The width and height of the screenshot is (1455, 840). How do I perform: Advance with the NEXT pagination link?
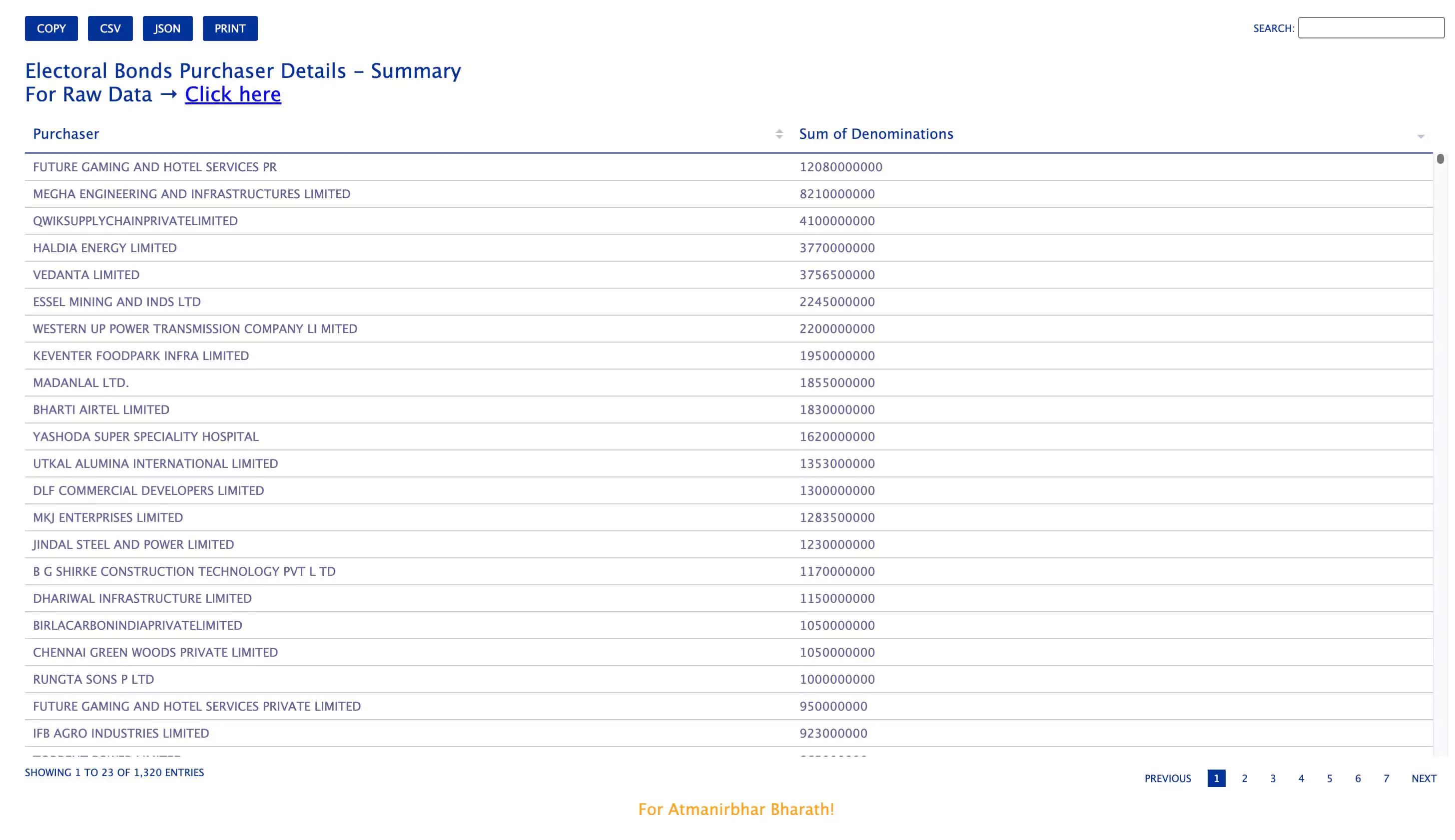pos(1423,778)
